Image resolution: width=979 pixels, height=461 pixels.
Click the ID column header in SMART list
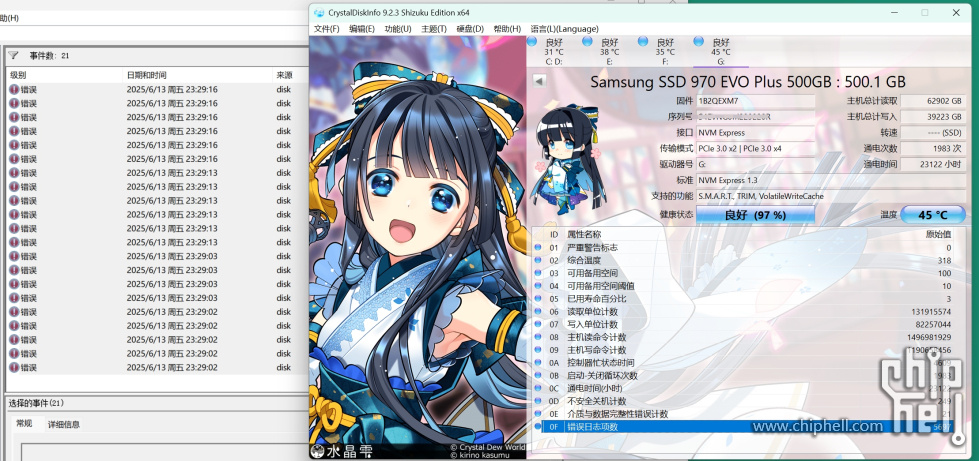(554, 234)
